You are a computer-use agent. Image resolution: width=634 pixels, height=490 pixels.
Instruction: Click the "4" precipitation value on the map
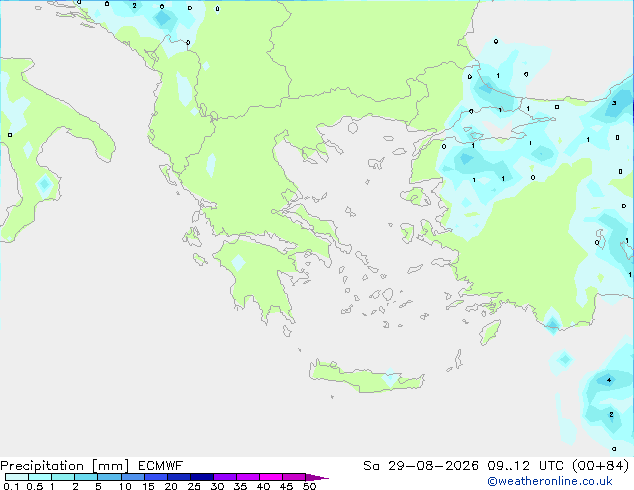[x=609, y=380]
